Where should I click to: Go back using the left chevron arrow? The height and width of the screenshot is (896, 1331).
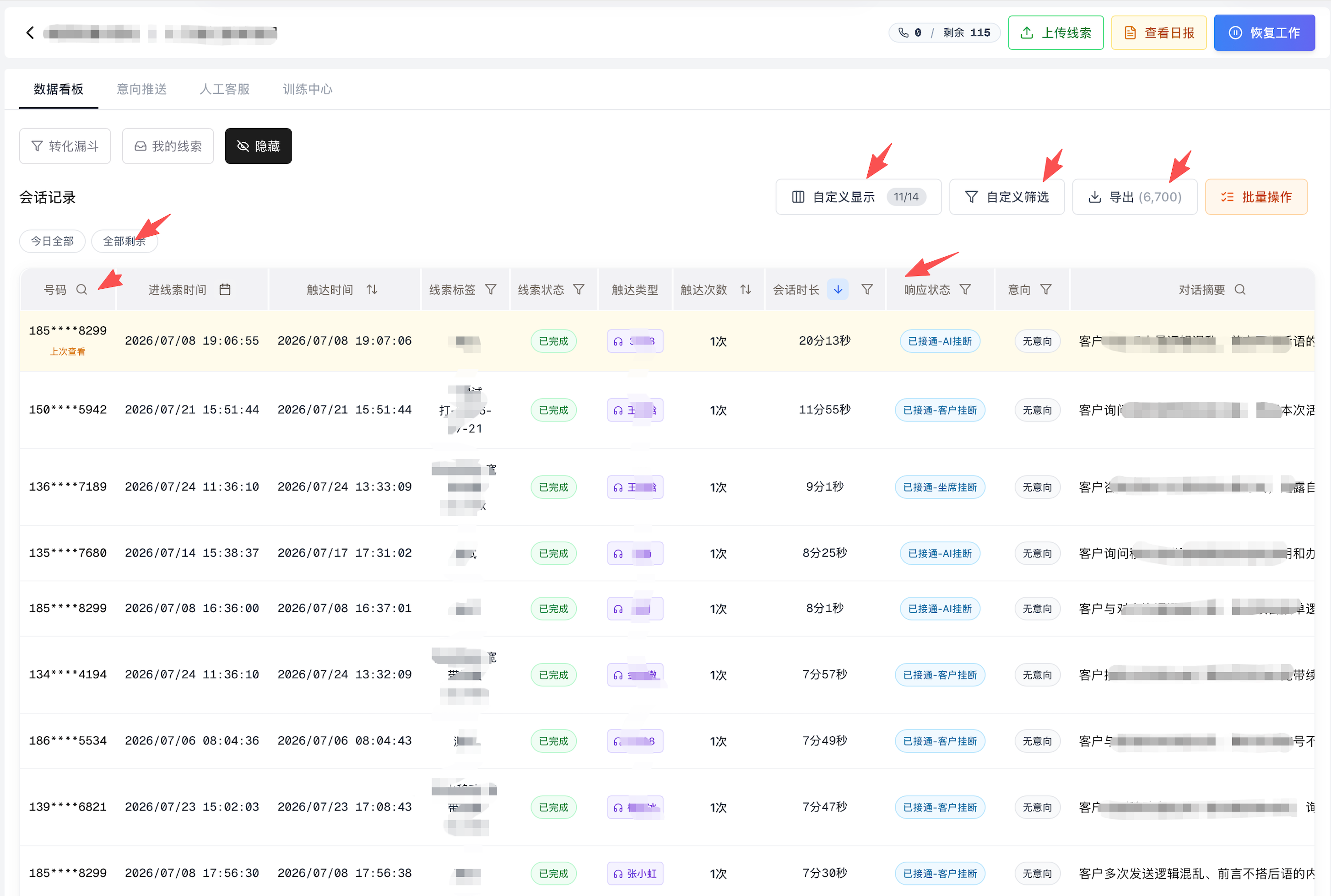[30, 32]
